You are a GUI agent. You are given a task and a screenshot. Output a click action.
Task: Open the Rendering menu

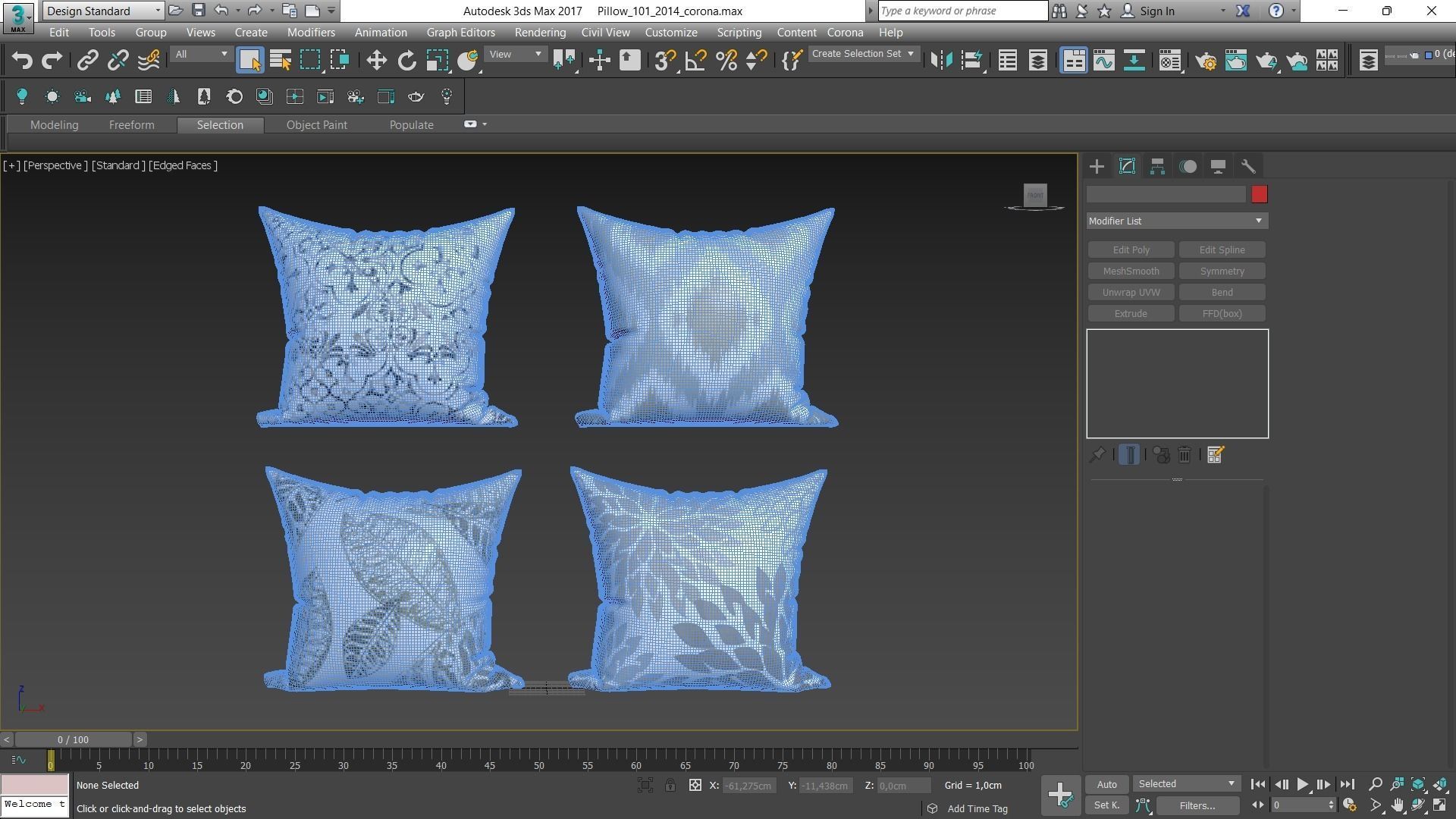[x=540, y=33]
